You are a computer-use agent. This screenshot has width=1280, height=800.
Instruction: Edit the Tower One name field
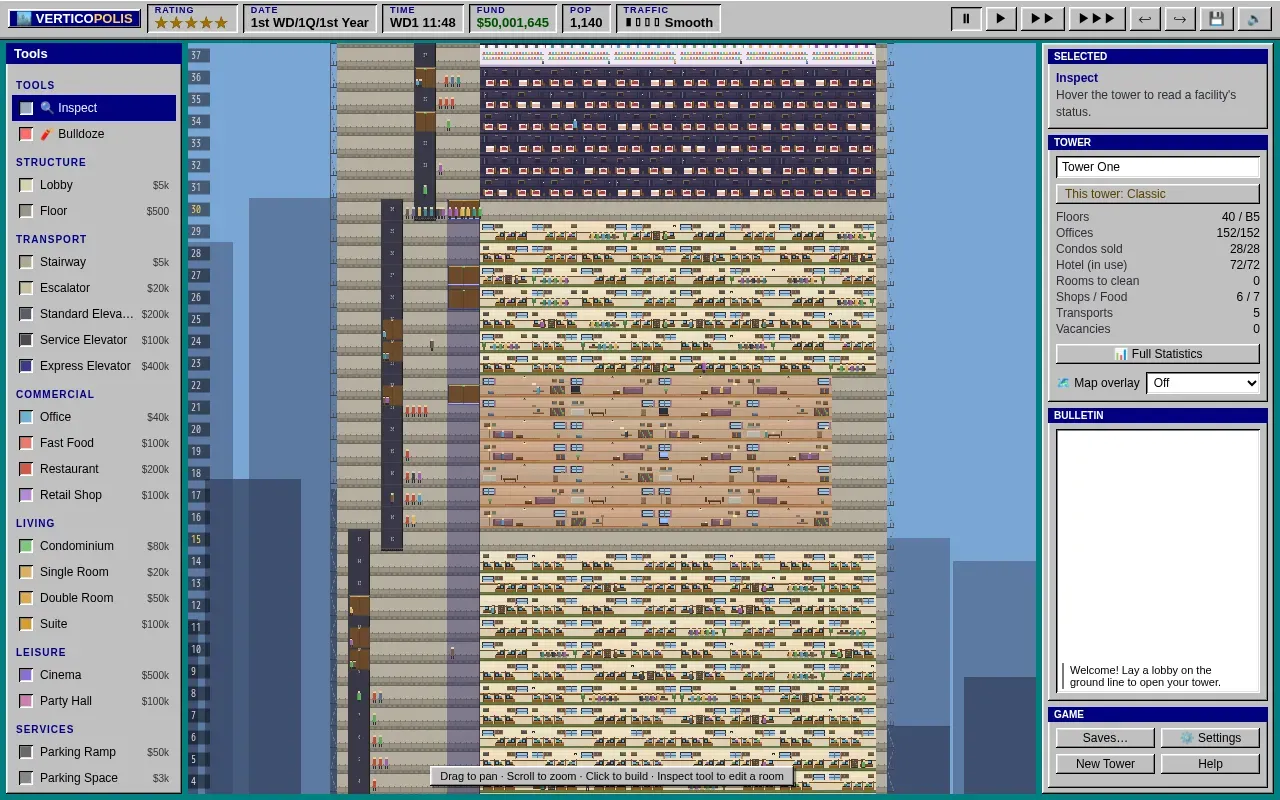click(x=1158, y=167)
